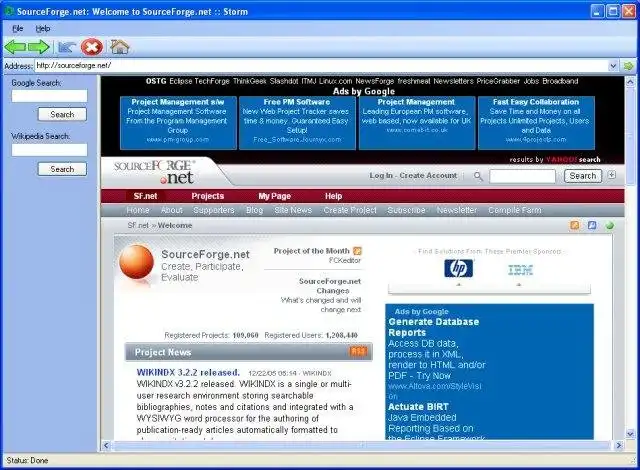The image size is (640, 470).
Task: Open the Actuate BIRT ad link
Action: pos(418,406)
